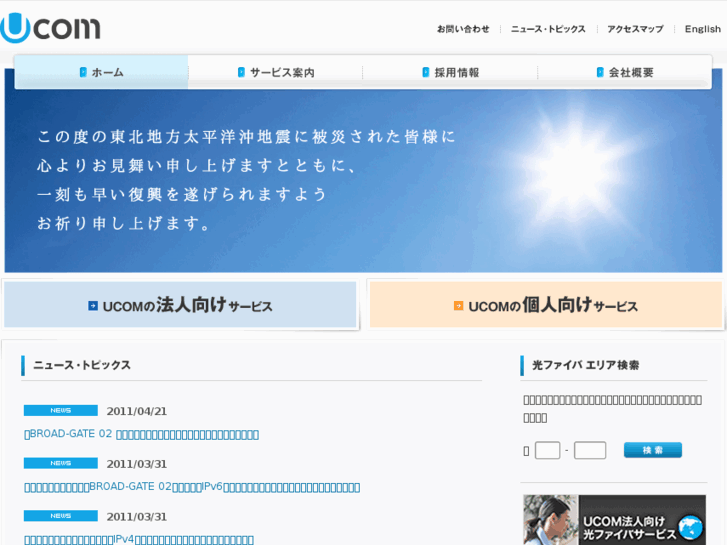Click the date text 2011/04/21
The image size is (727, 545).
137,411
